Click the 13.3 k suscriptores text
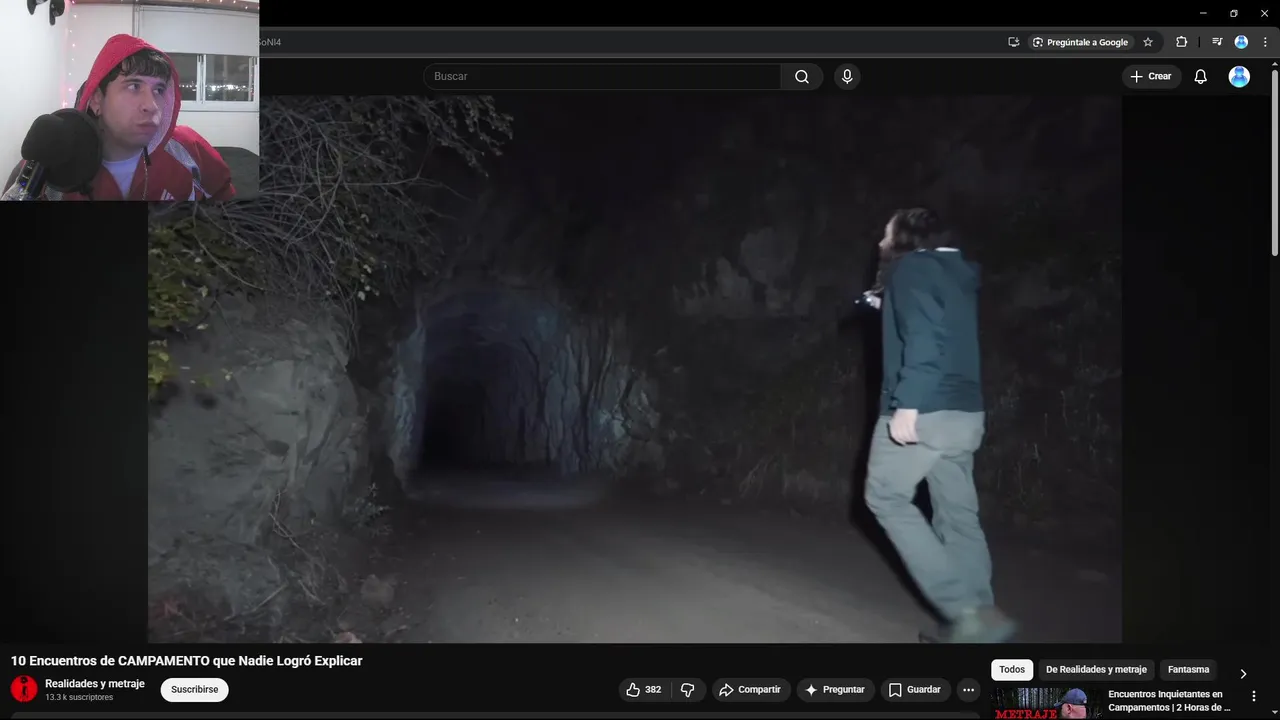The width and height of the screenshot is (1280, 720). coord(79,698)
